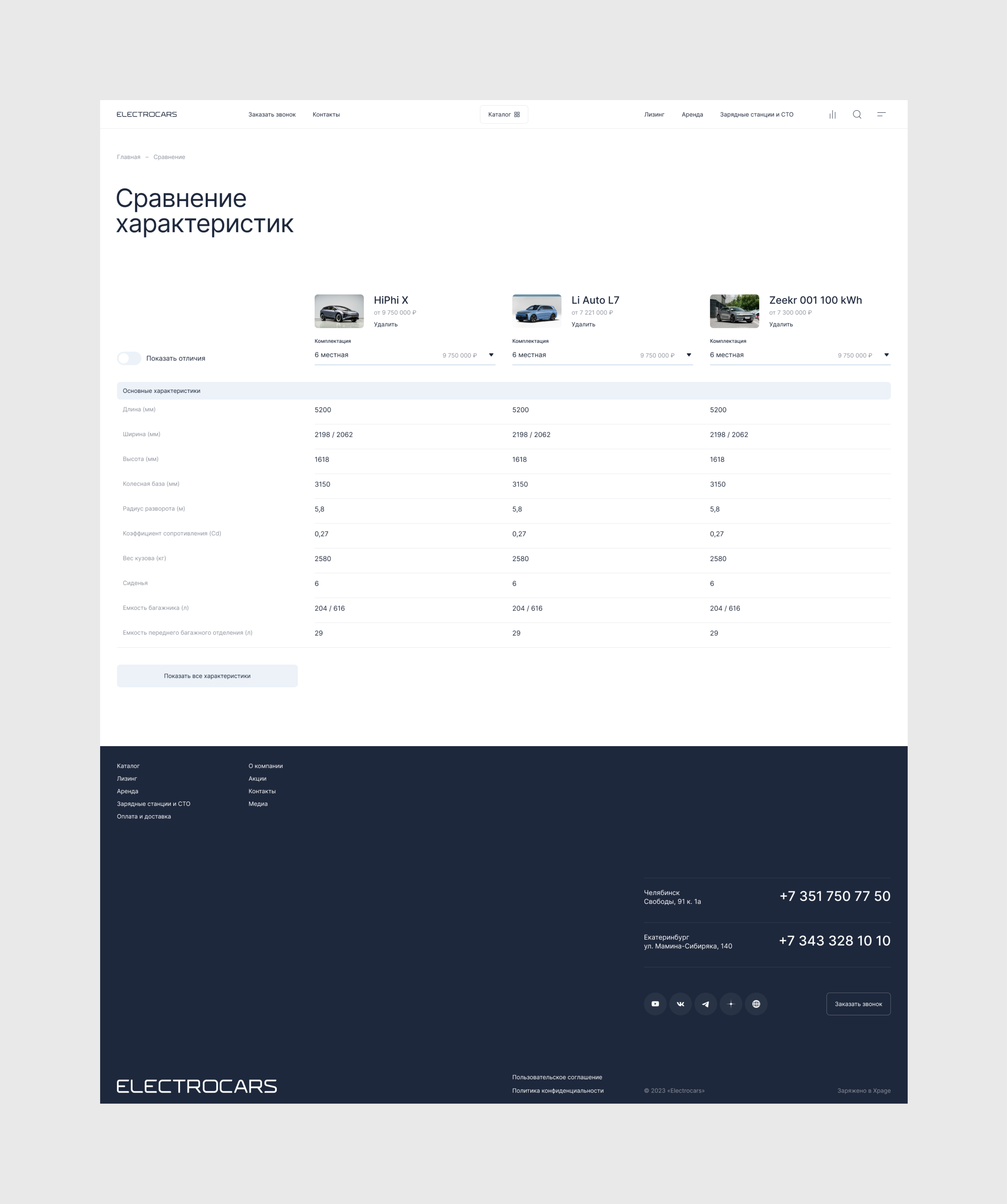Call Ekaterinburg number +7 343 328 10 10
Screen dimensions: 1007x1204
(x=834, y=941)
